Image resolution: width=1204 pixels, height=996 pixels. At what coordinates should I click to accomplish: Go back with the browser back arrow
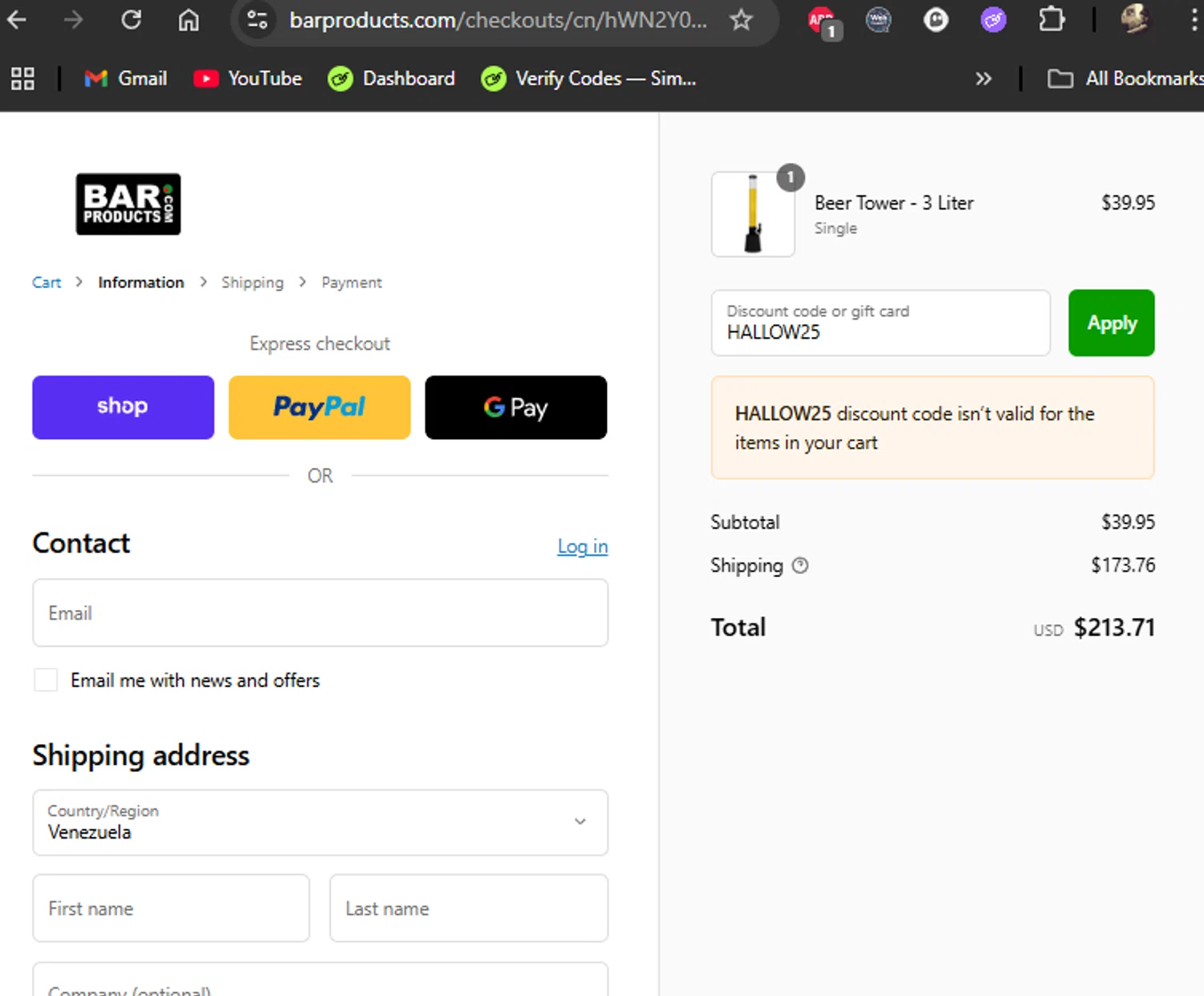pyautogui.click(x=16, y=19)
